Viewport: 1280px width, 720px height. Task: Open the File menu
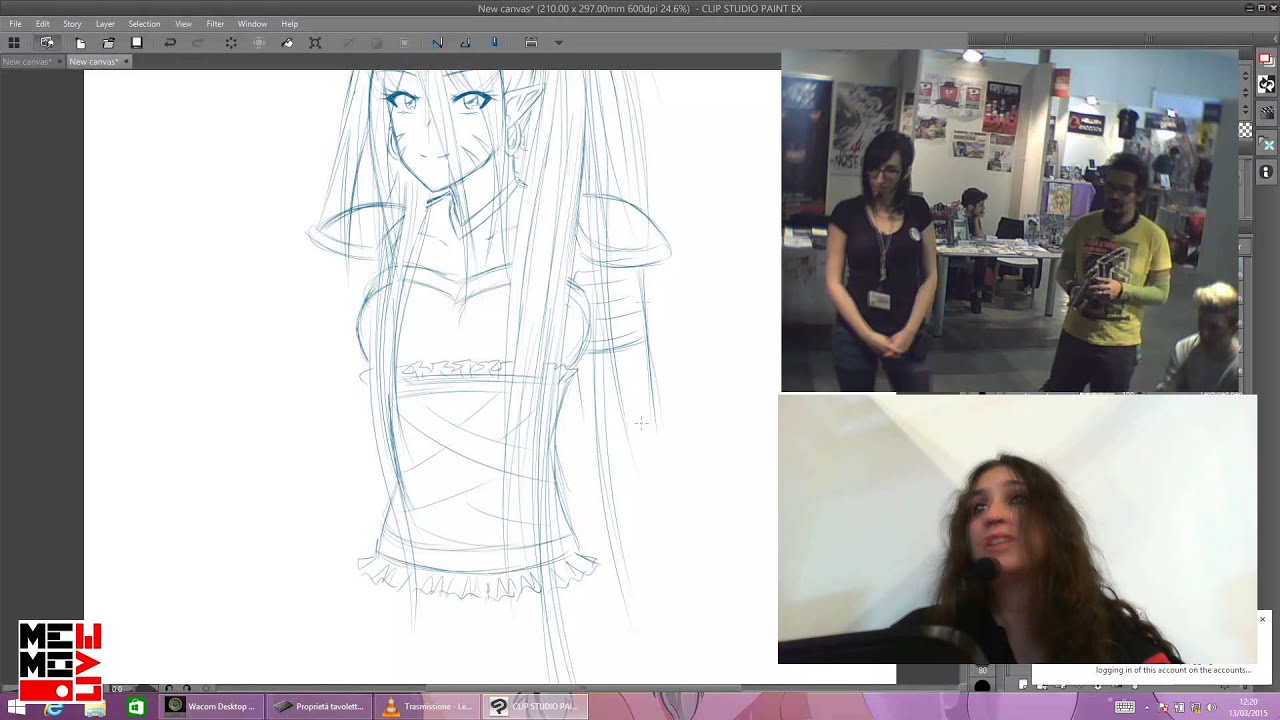point(15,24)
